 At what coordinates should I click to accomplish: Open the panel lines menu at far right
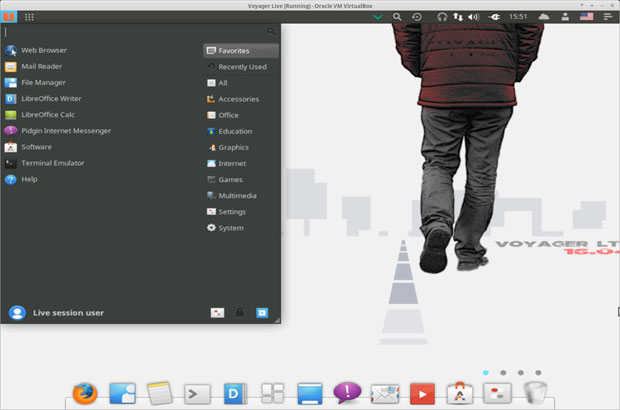(608, 17)
